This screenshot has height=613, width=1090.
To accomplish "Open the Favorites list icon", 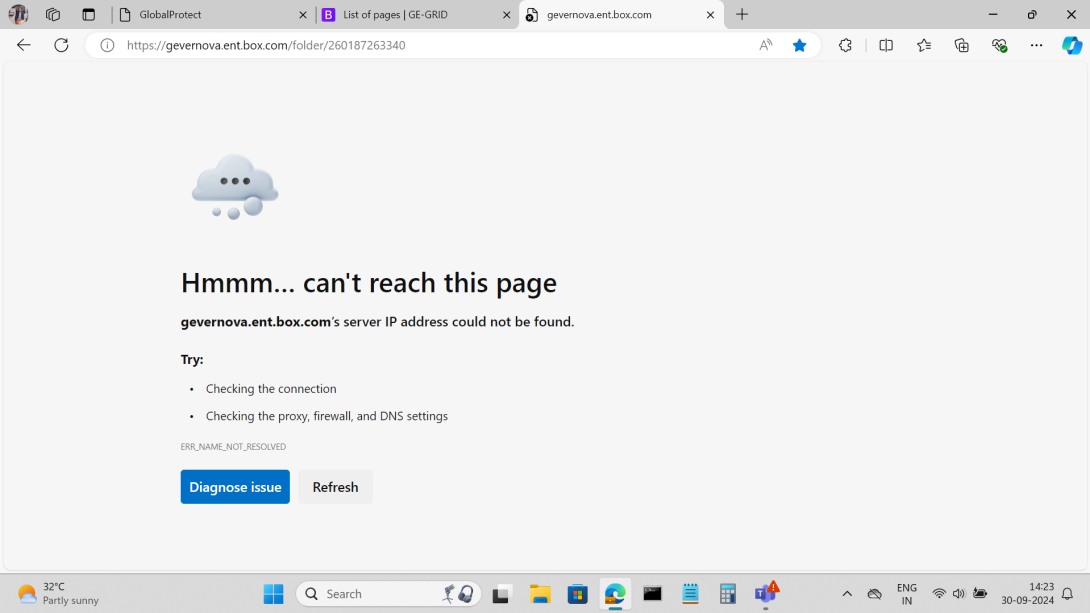I will point(924,45).
